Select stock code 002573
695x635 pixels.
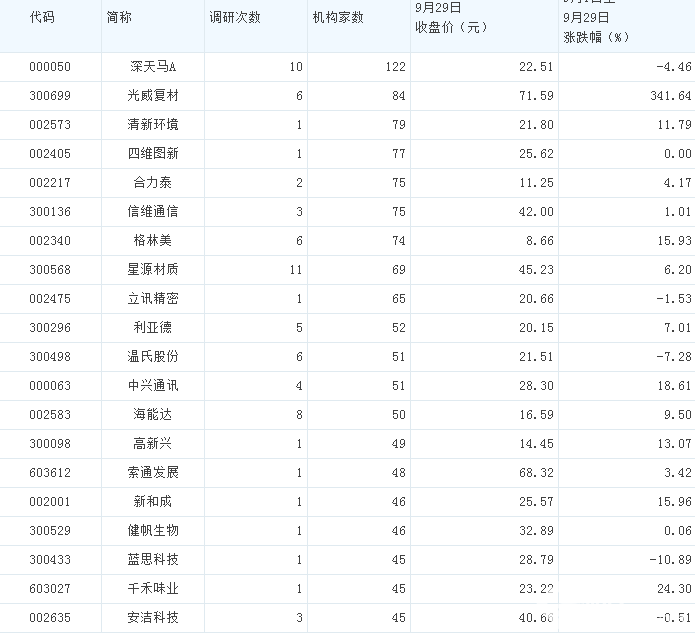point(49,125)
